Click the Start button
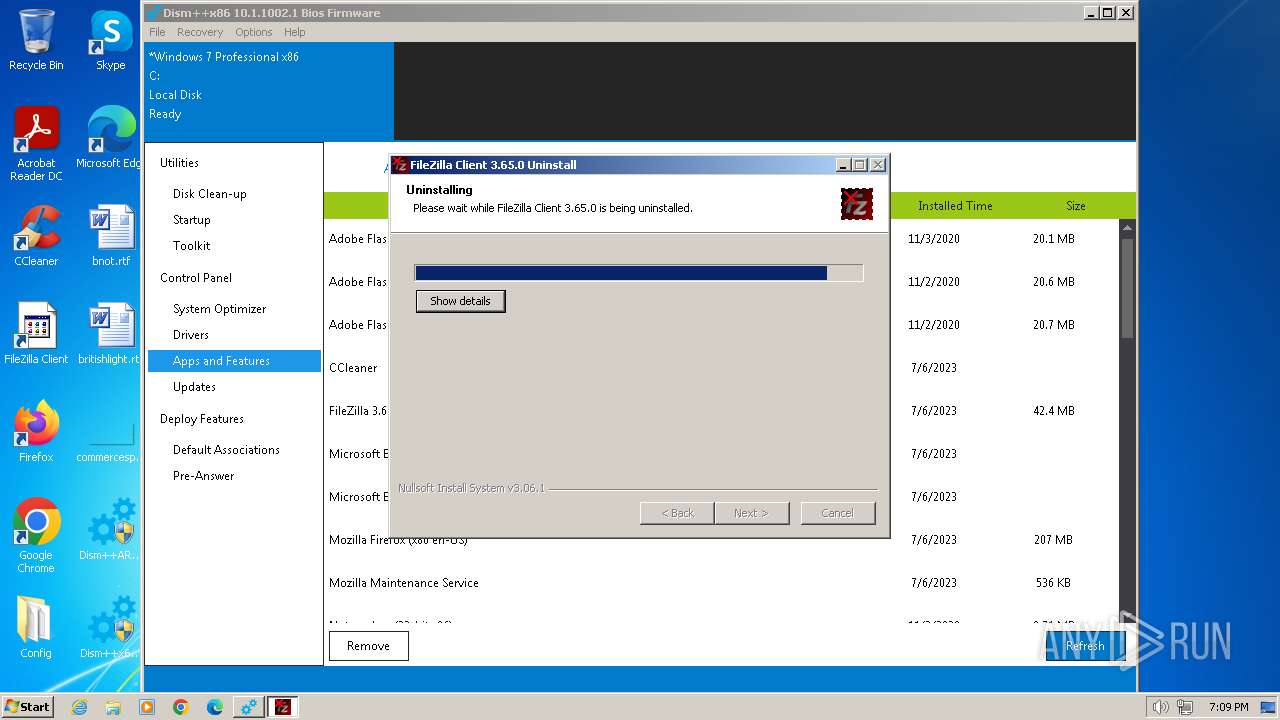This screenshot has width=1280, height=720. pos(28,706)
